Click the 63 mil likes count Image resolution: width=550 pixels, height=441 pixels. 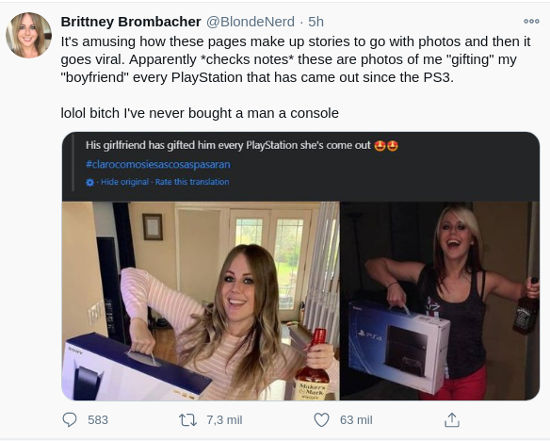pos(356,420)
